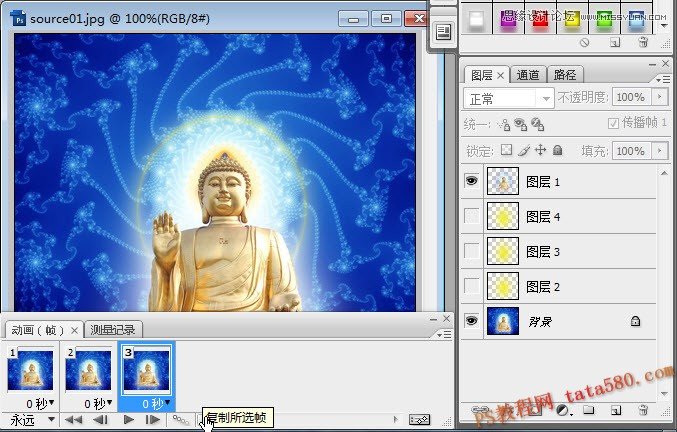Open the Layers panel flyout menu

pos(662,80)
